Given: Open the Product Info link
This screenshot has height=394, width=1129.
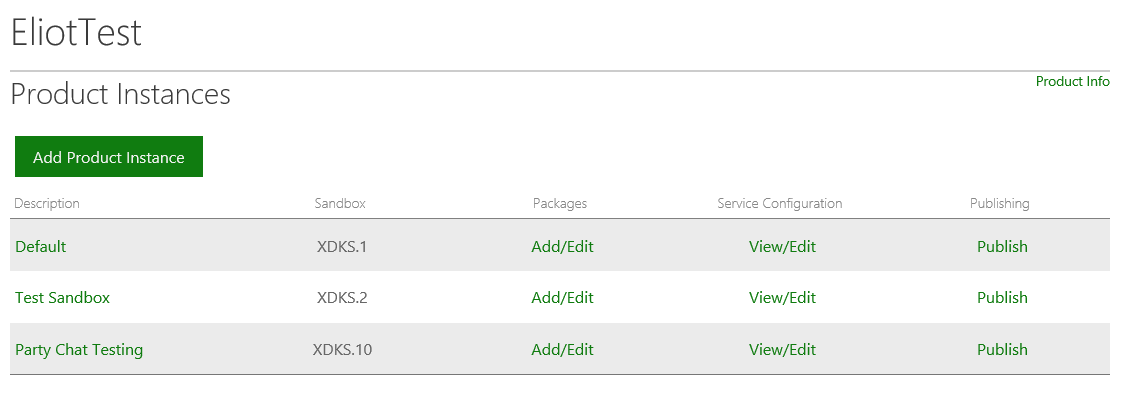Looking at the screenshot, I should (x=1072, y=81).
